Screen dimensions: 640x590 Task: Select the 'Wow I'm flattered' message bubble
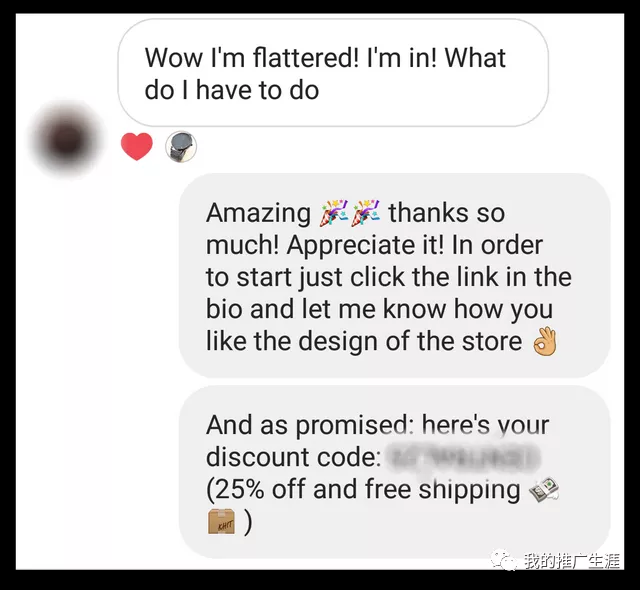click(x=333, y=73)
